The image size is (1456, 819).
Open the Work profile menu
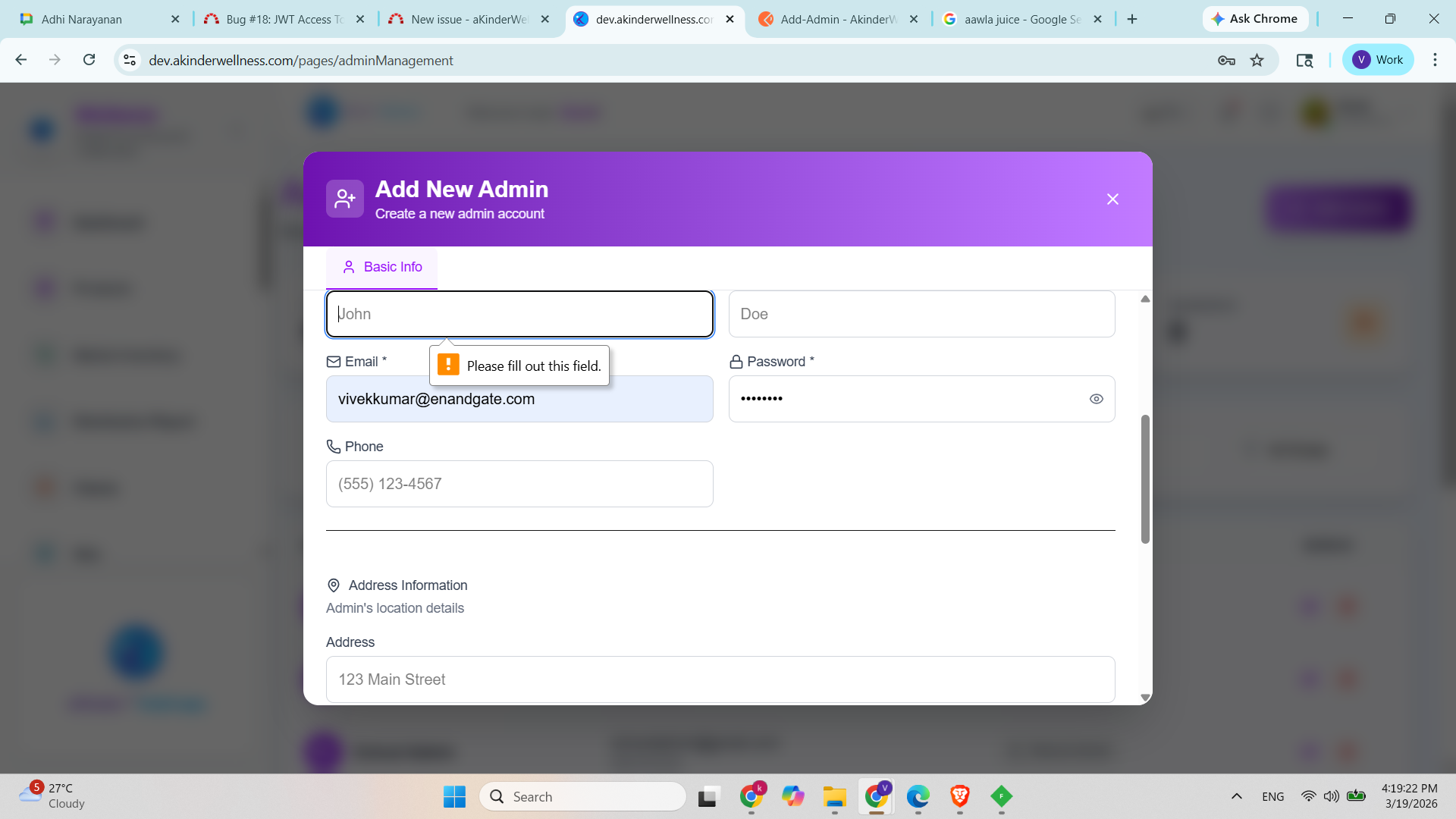[x=1377, y=60]
